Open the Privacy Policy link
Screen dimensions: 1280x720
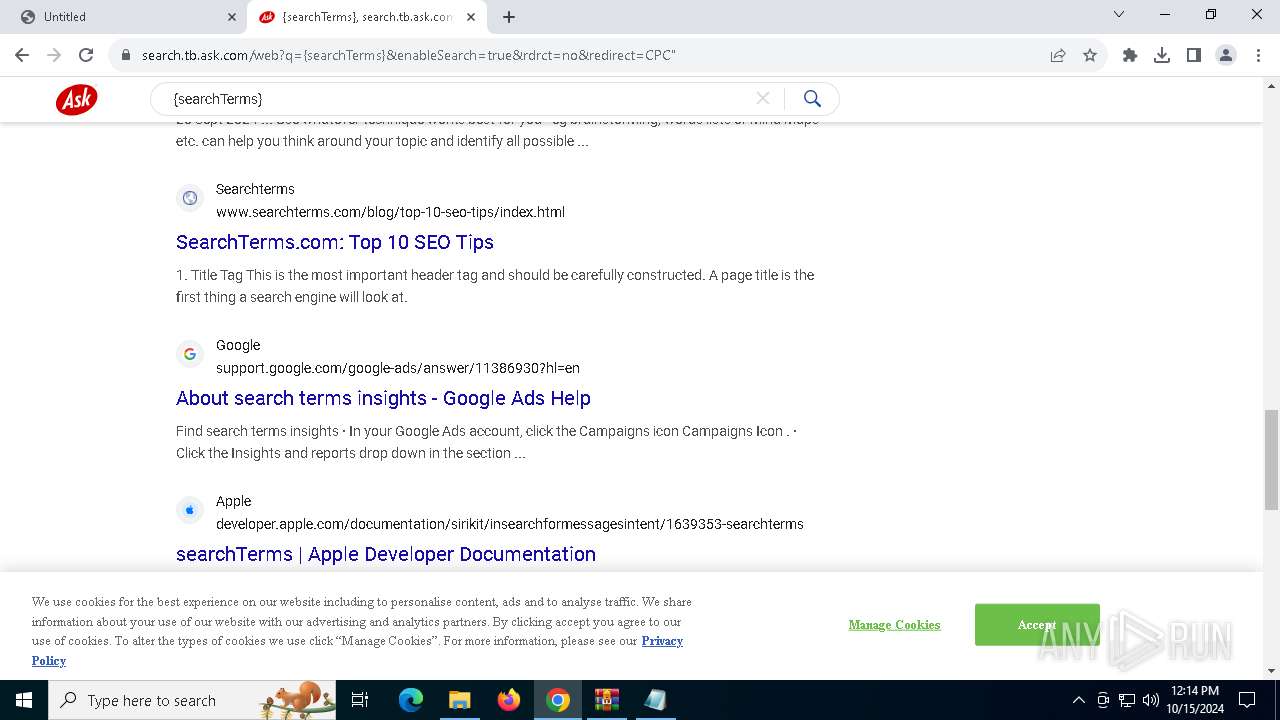(662, 641)
